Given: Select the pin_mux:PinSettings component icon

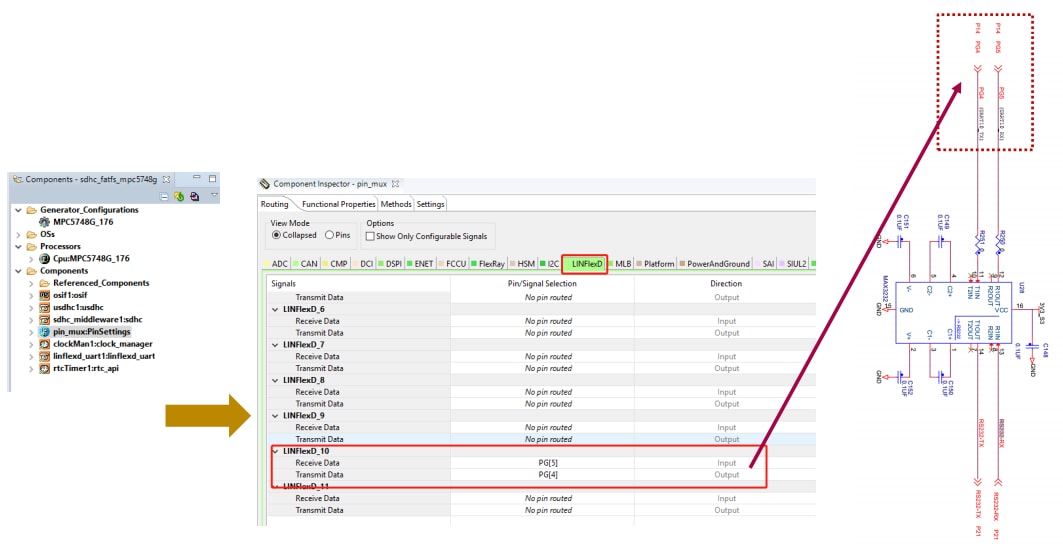Looking at the screenshot, I should click(45, 331).
